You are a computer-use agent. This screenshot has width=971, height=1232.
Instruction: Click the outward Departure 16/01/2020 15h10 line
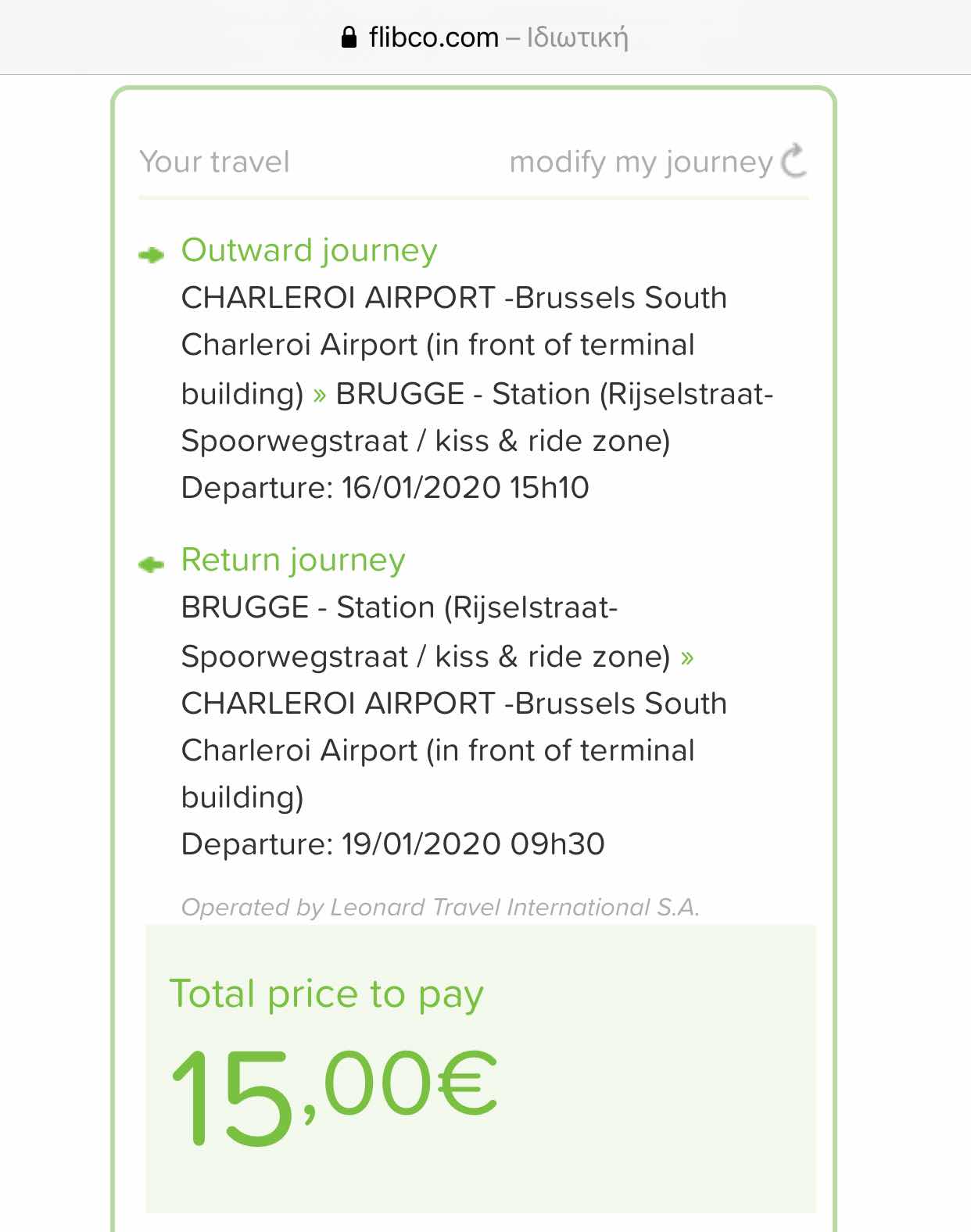click(385, 488)
